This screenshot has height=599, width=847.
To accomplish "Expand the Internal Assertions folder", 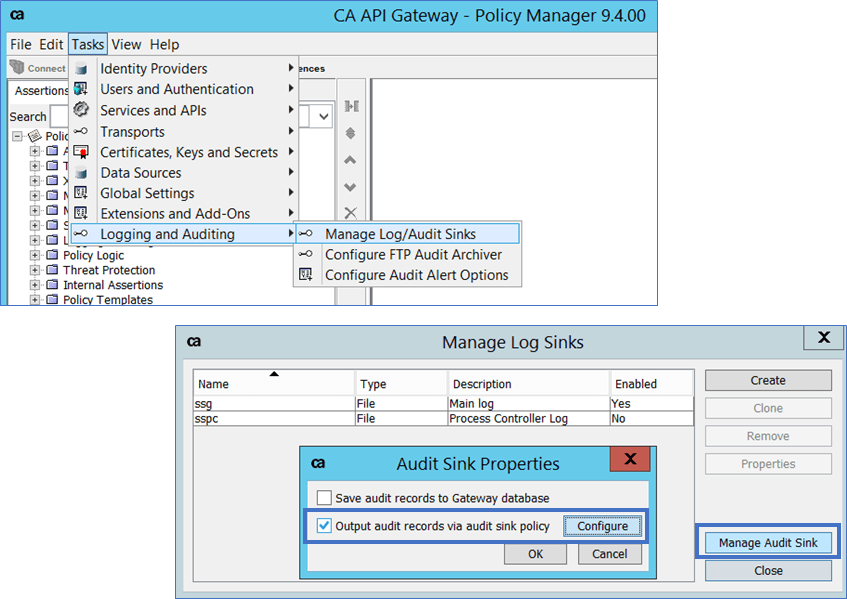I will 35,285.
